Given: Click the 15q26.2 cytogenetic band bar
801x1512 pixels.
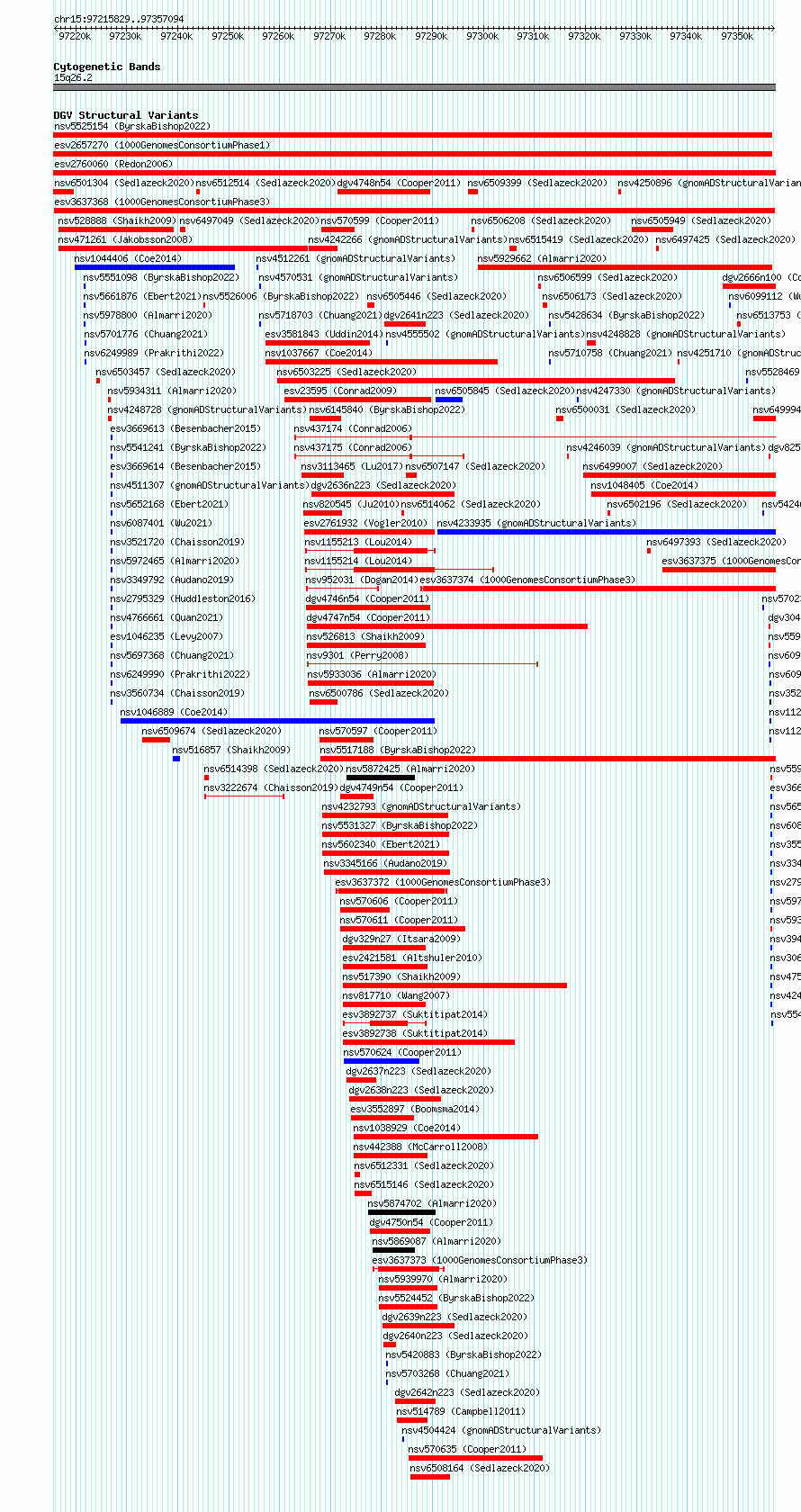Looking at the screenshot, I should [x=415, y=87].
